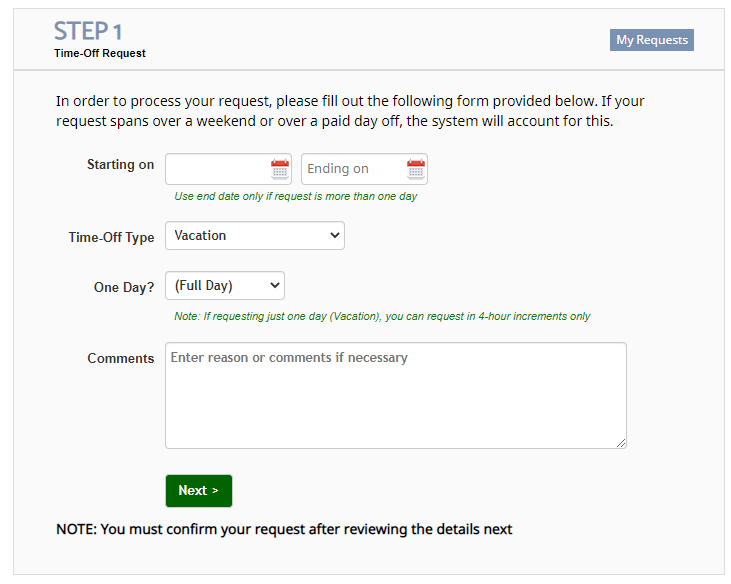The image size is (731, 584).
Task: Click the green end date hint text
Action: (296, 196)
